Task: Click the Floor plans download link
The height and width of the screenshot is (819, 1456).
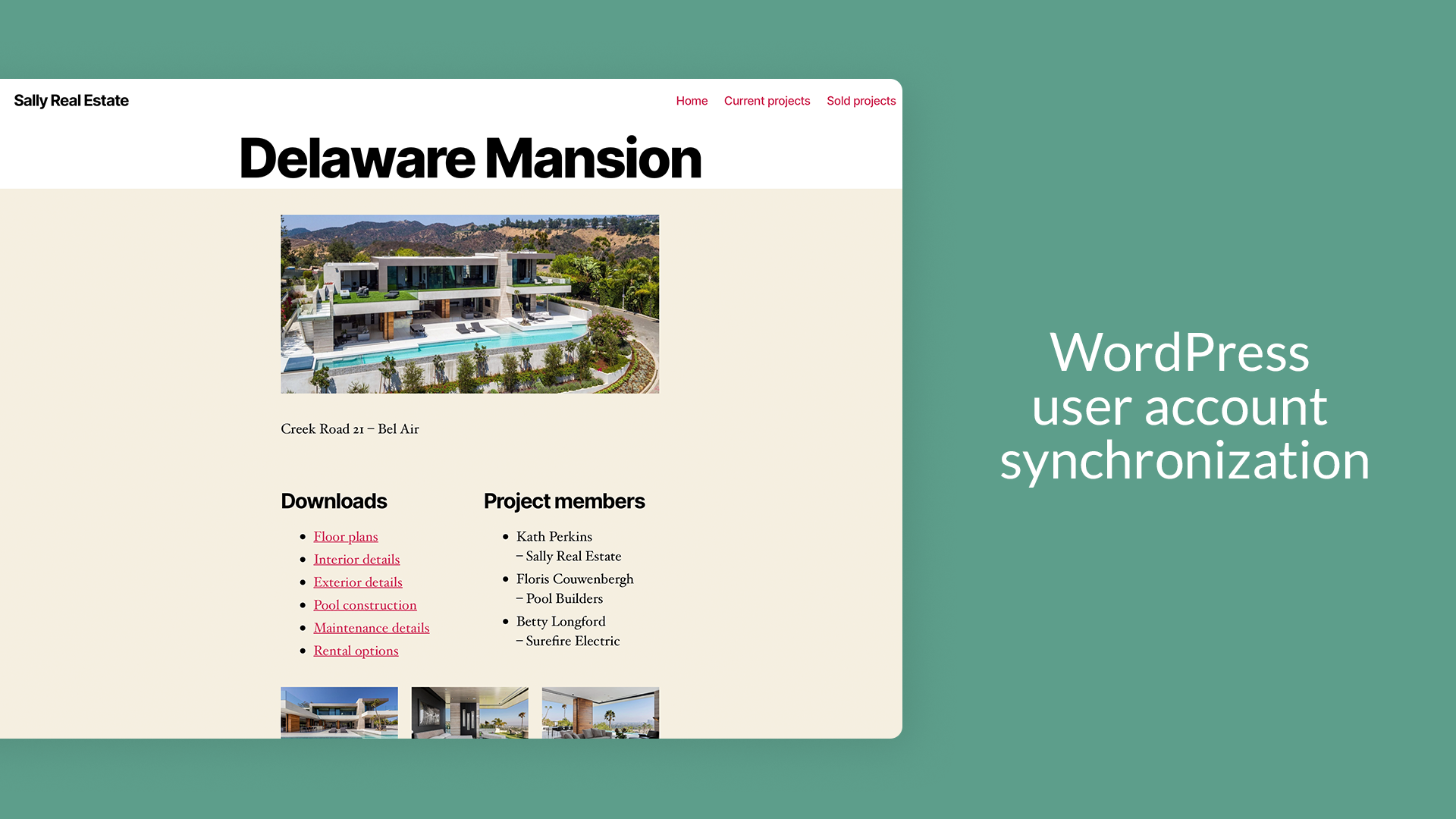Action: tap(345, 536)
